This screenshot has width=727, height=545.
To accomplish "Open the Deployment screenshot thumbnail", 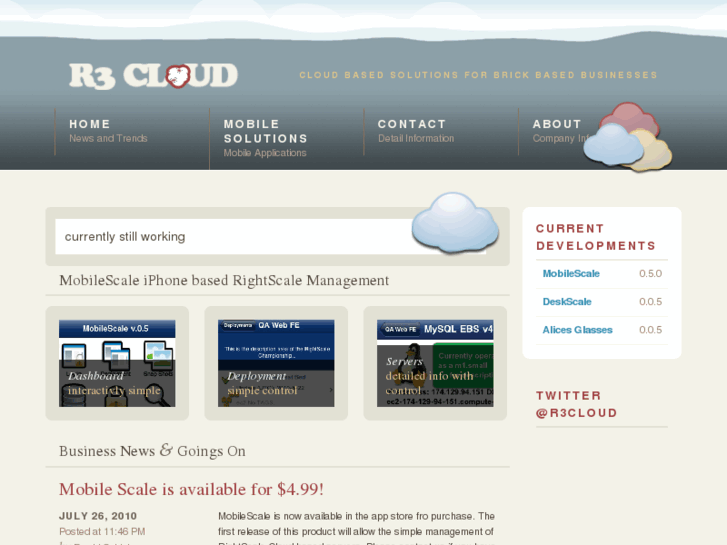I will pos(276,363).
